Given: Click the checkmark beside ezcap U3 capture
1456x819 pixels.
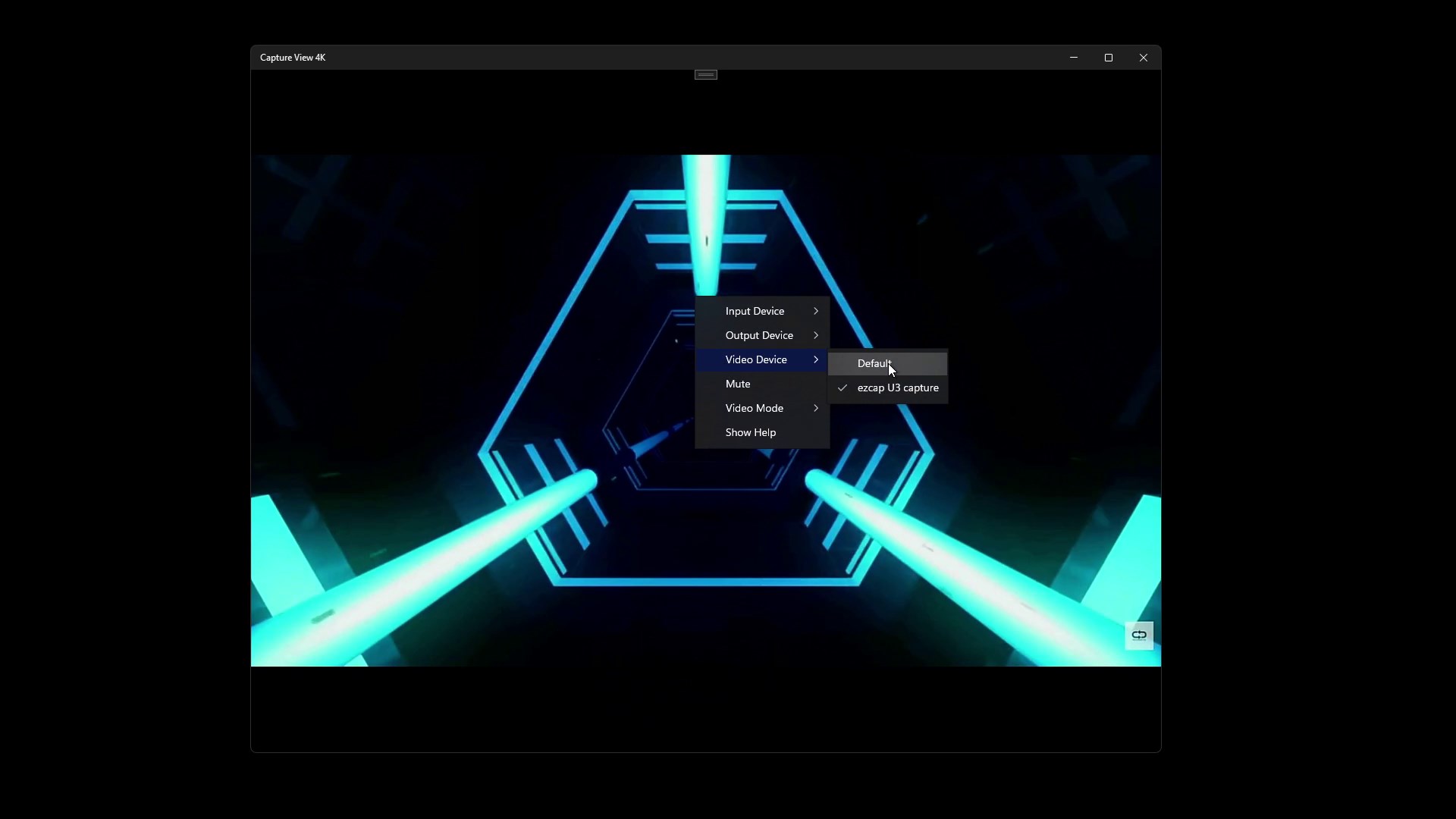Looking at the screenshot, I should [842, 388].
